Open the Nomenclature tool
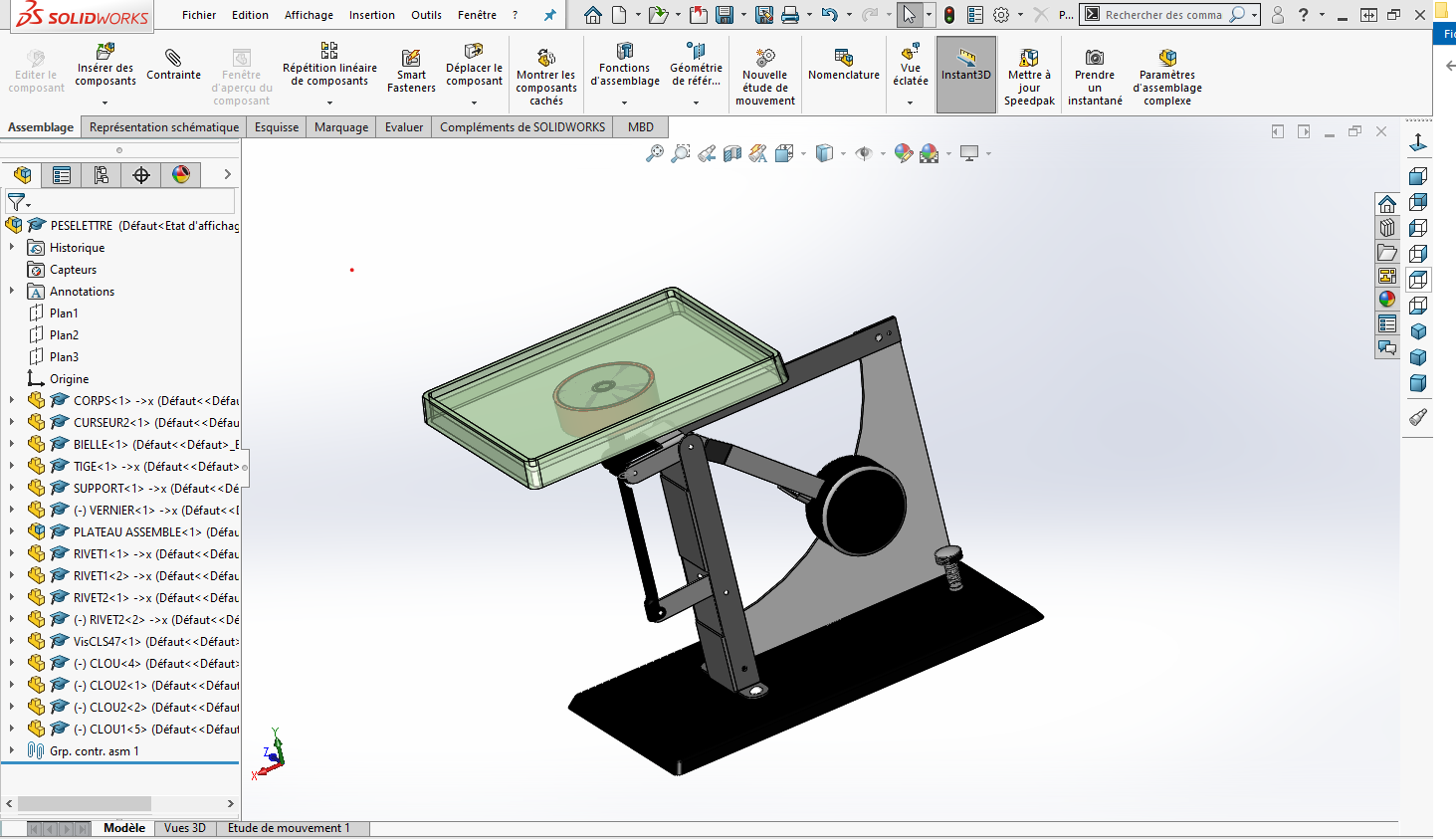This screenshot has height=839, width=1456. [x=844, y=64]
